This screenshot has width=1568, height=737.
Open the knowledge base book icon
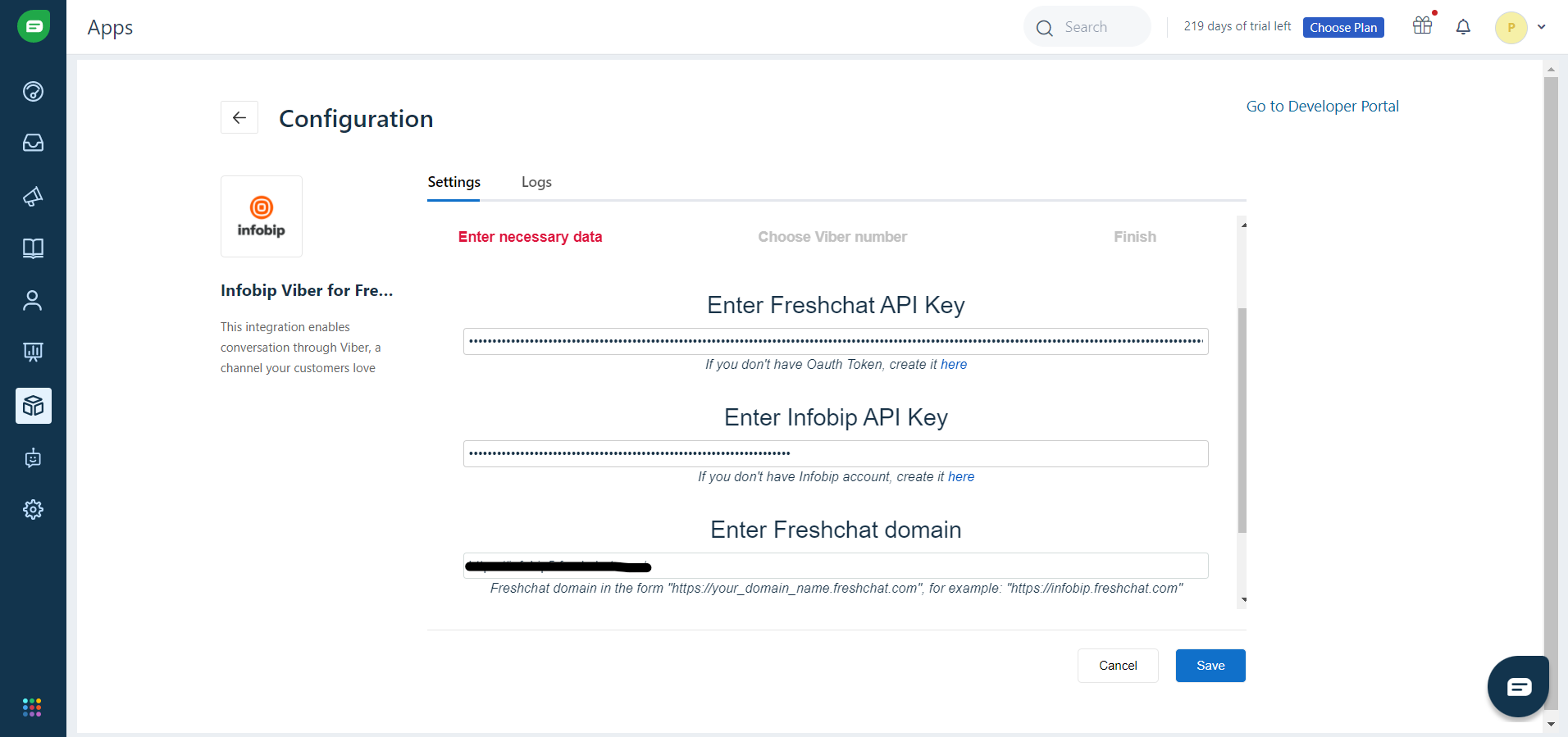click(x=33, y=248)
